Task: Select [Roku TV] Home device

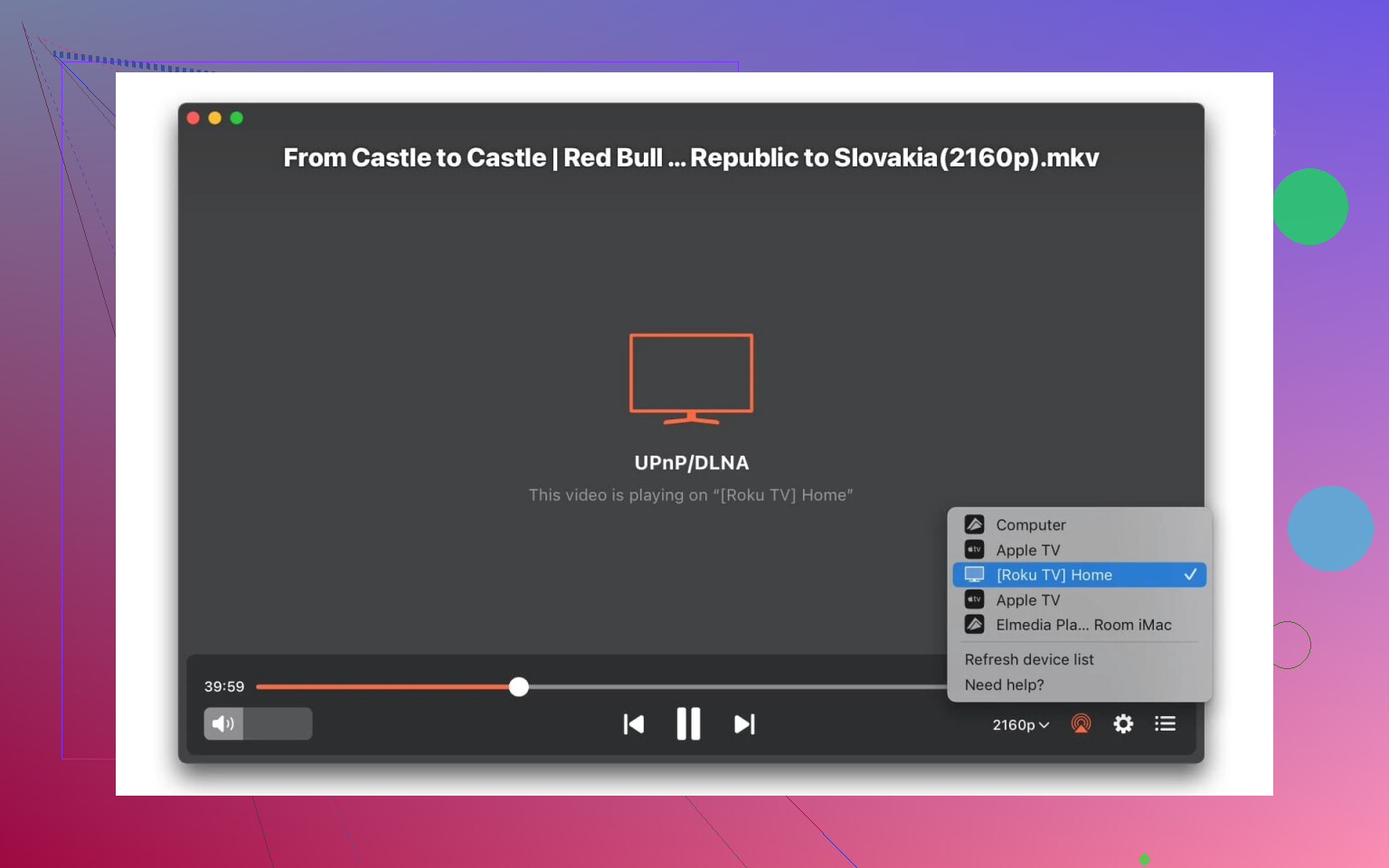Action: point(1080,575)
